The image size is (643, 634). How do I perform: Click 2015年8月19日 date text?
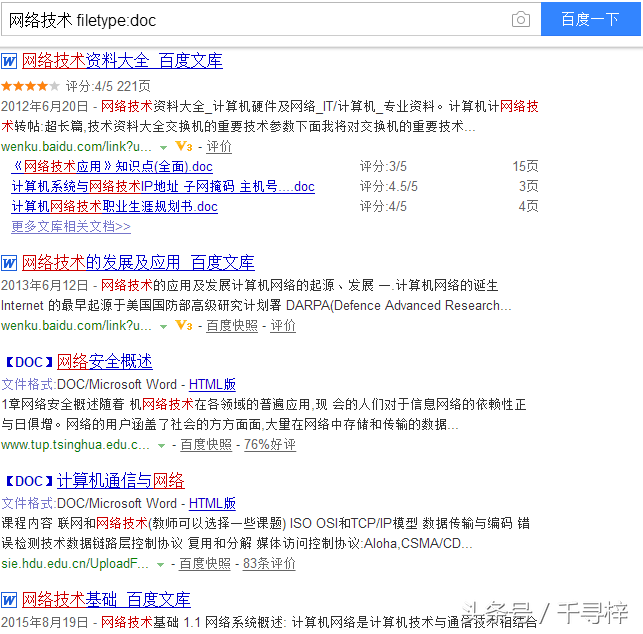(x=44, y=622)
